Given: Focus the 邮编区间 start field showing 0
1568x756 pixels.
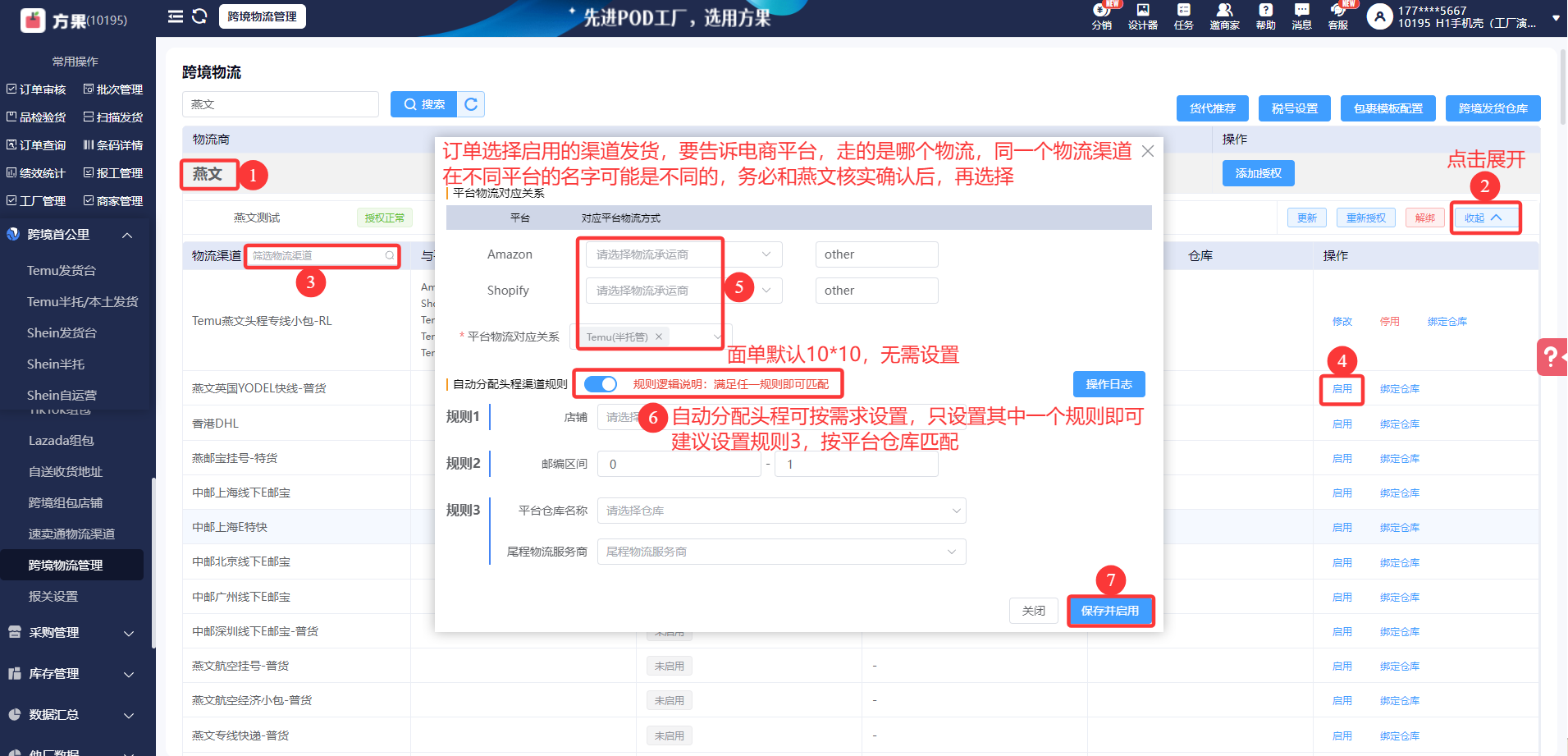Looking at the screenshot, I should click(x=679, y=465).
